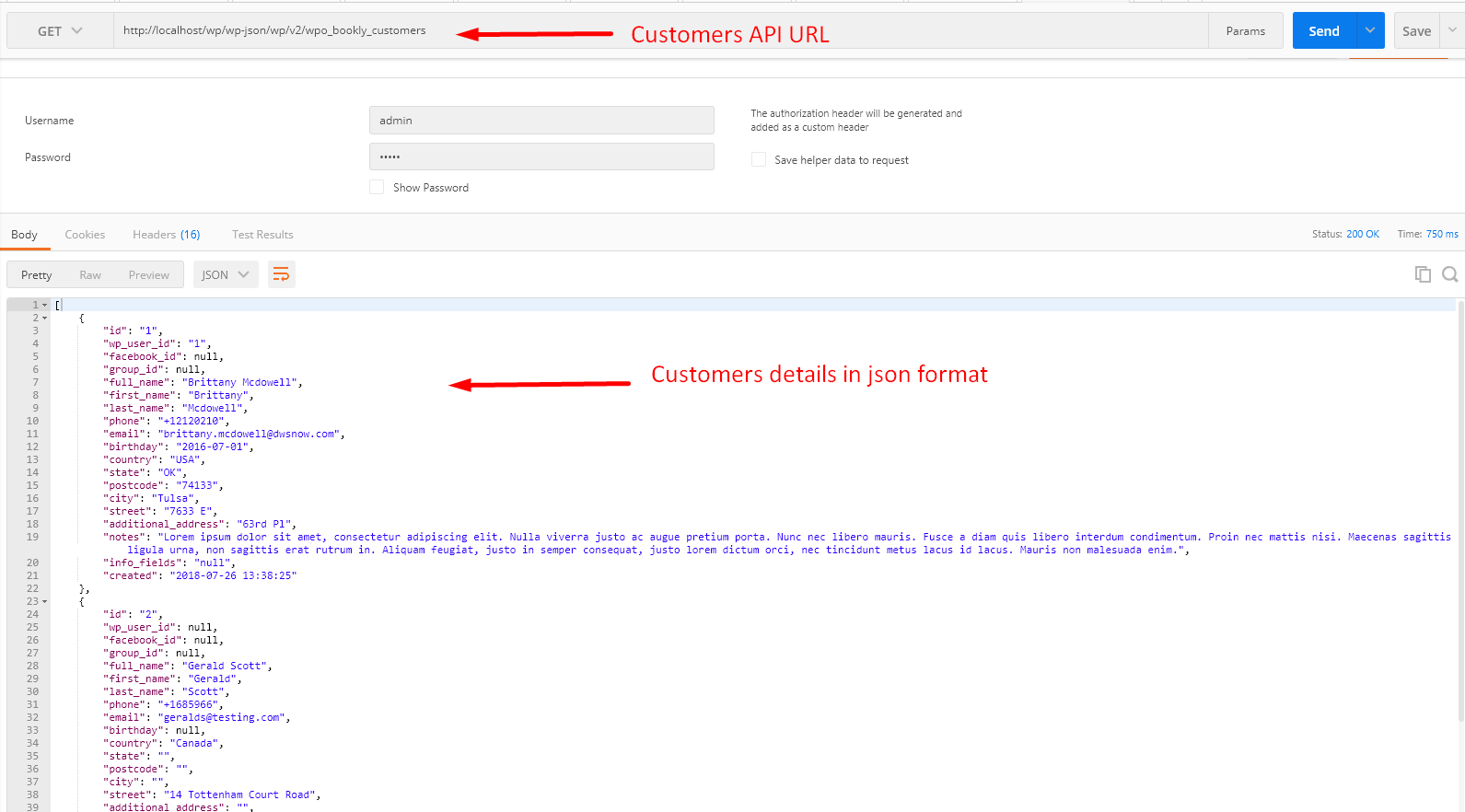Click the geralds@testing.com email value
1465x812 pixels.
pyautogui.click(x=221, y=717)
